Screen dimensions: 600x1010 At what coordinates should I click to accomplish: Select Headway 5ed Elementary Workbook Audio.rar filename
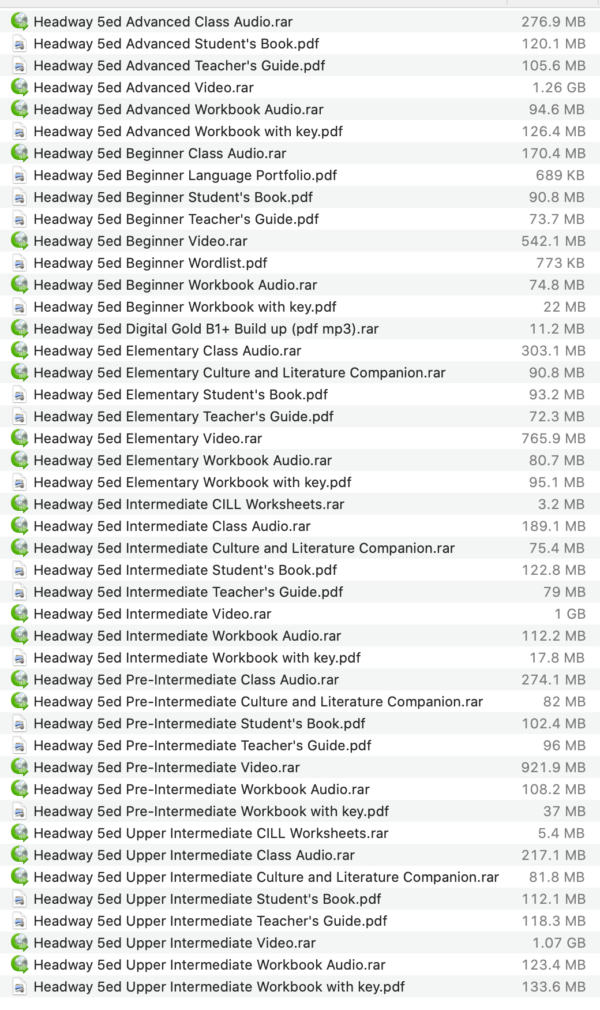click(182, 461)
